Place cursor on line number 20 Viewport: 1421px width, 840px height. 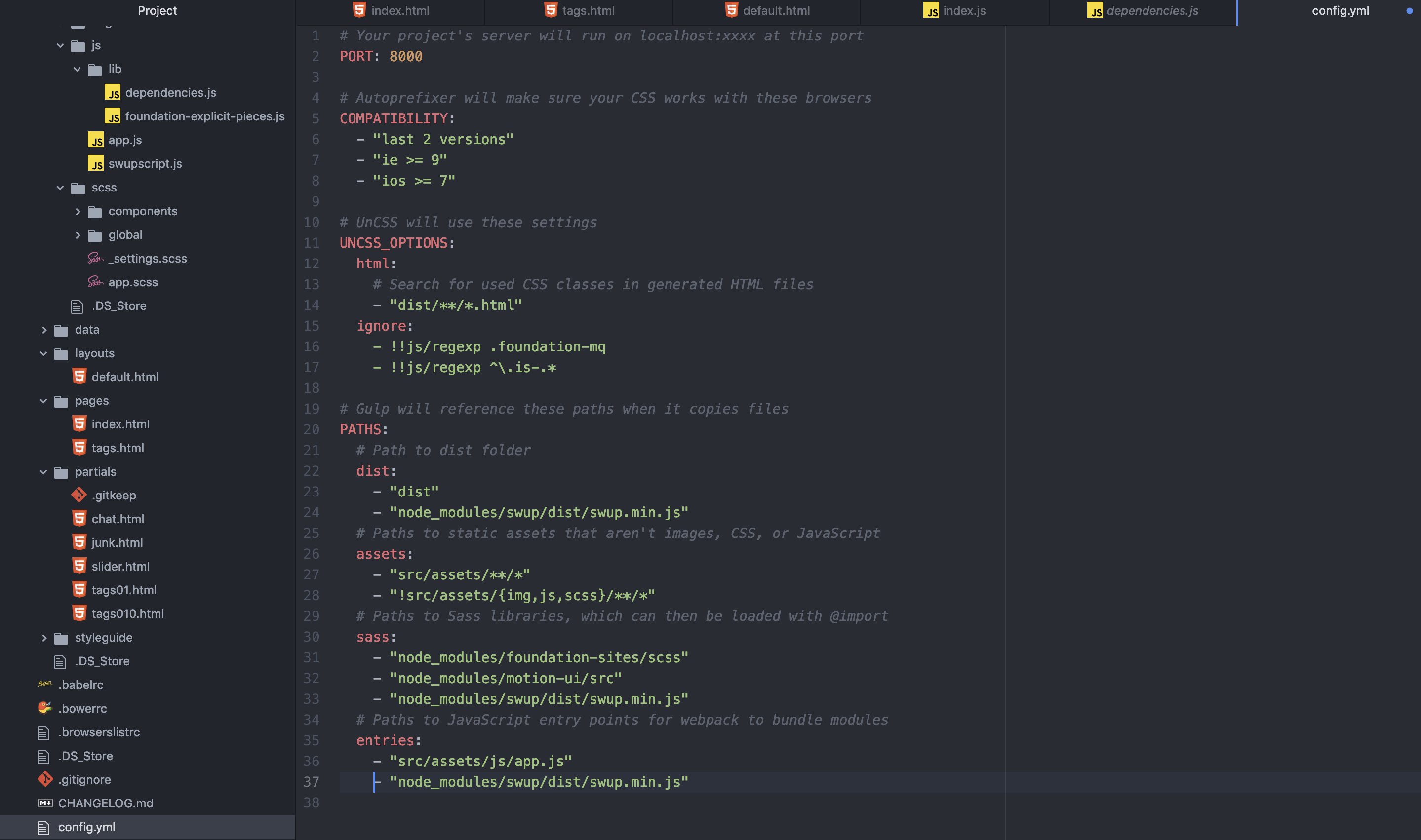click(311, 429)
